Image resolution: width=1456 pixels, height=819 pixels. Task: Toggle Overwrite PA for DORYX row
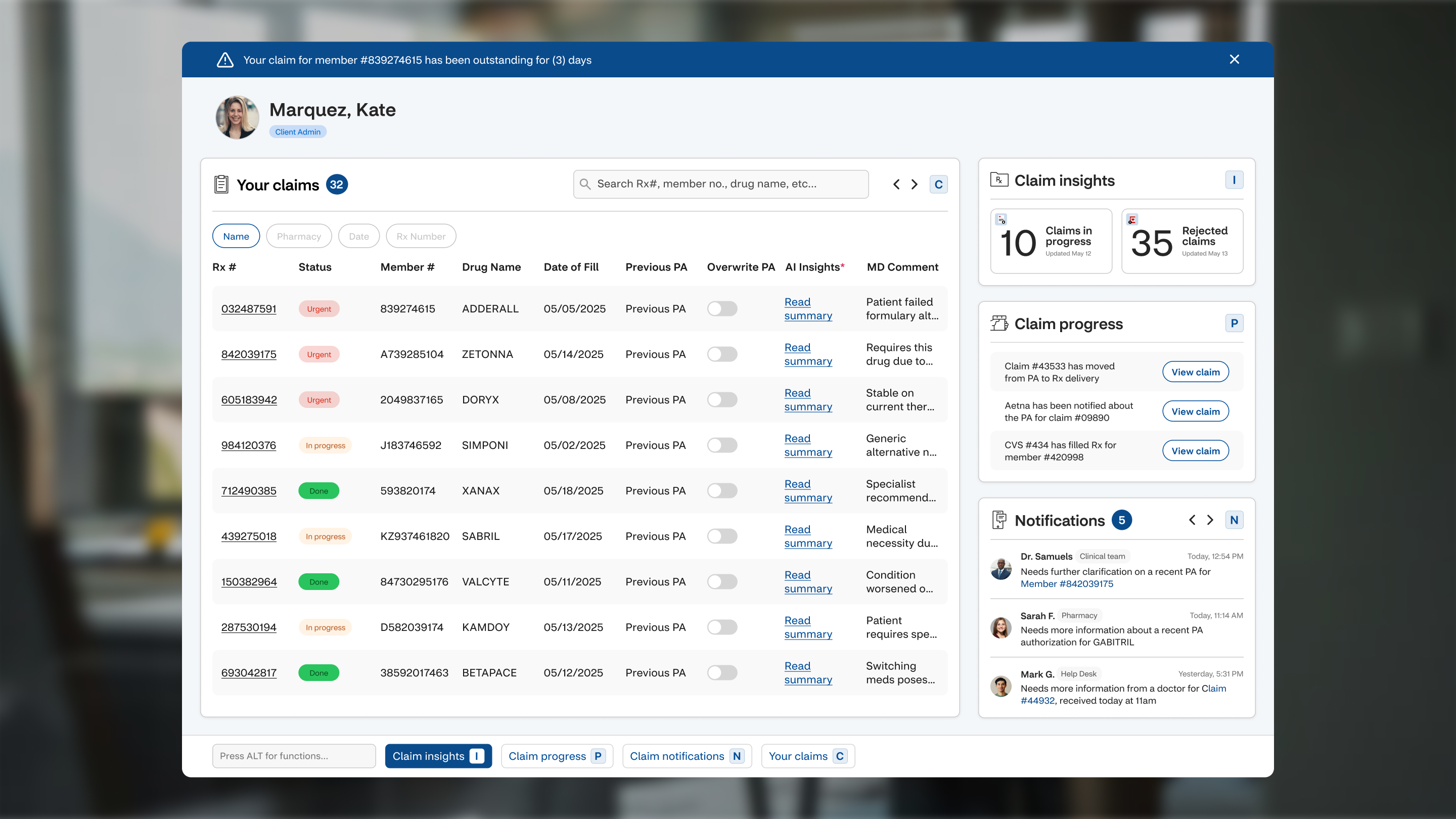[722, 399]
